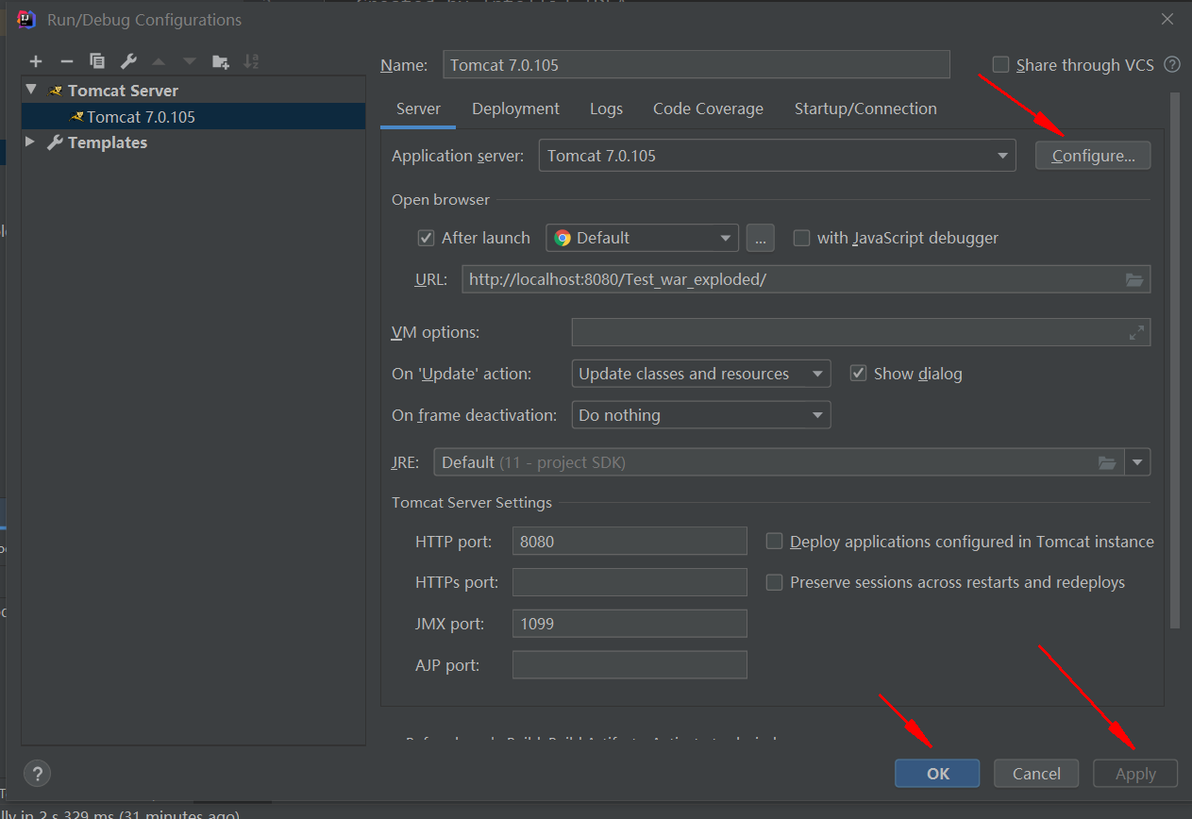Sort configurations with the a-z sort icon
Viewport: 1192px width, 819px height.
252,62
